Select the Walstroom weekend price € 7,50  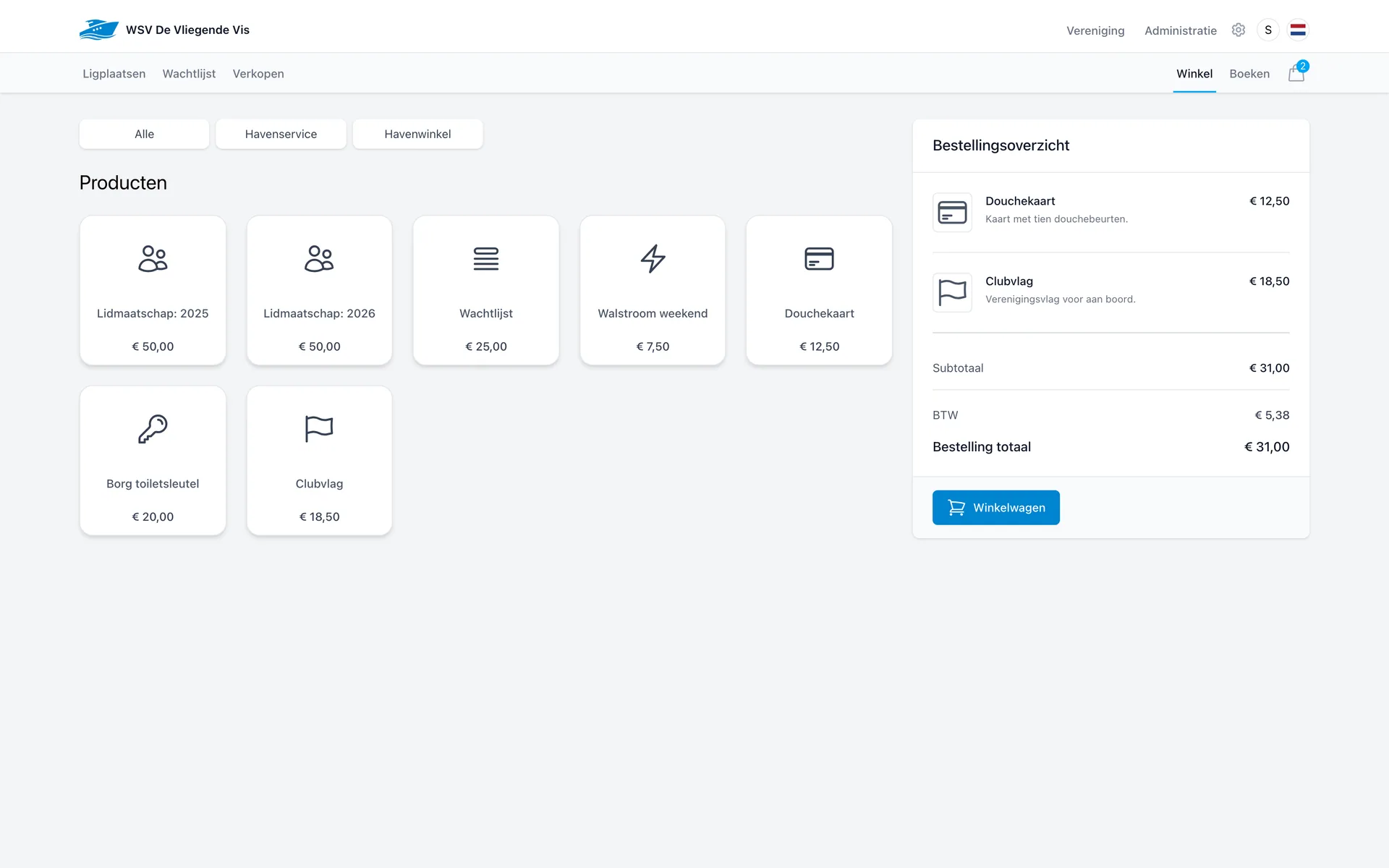tap(653, 346)
